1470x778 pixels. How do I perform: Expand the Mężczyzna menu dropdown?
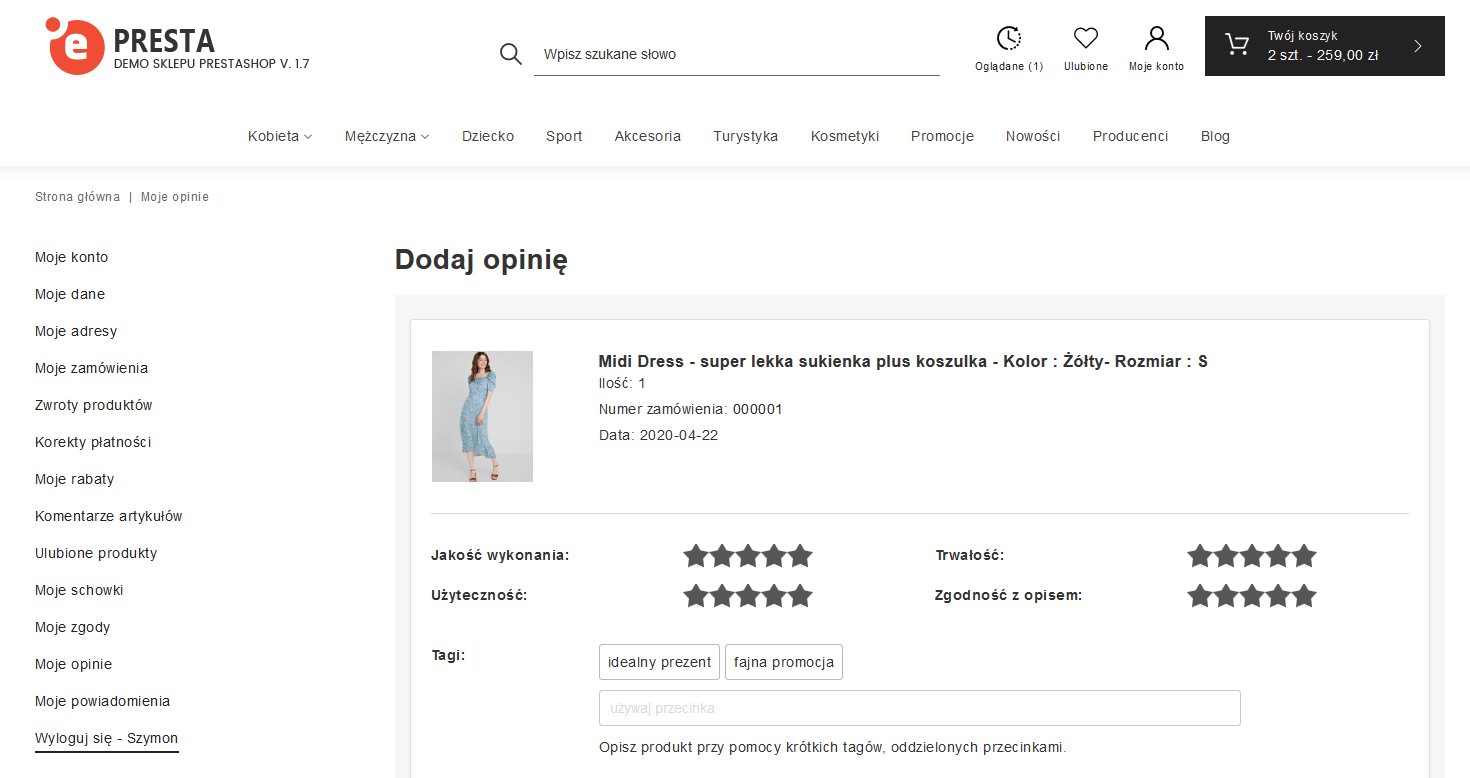[x=387, y=136]
